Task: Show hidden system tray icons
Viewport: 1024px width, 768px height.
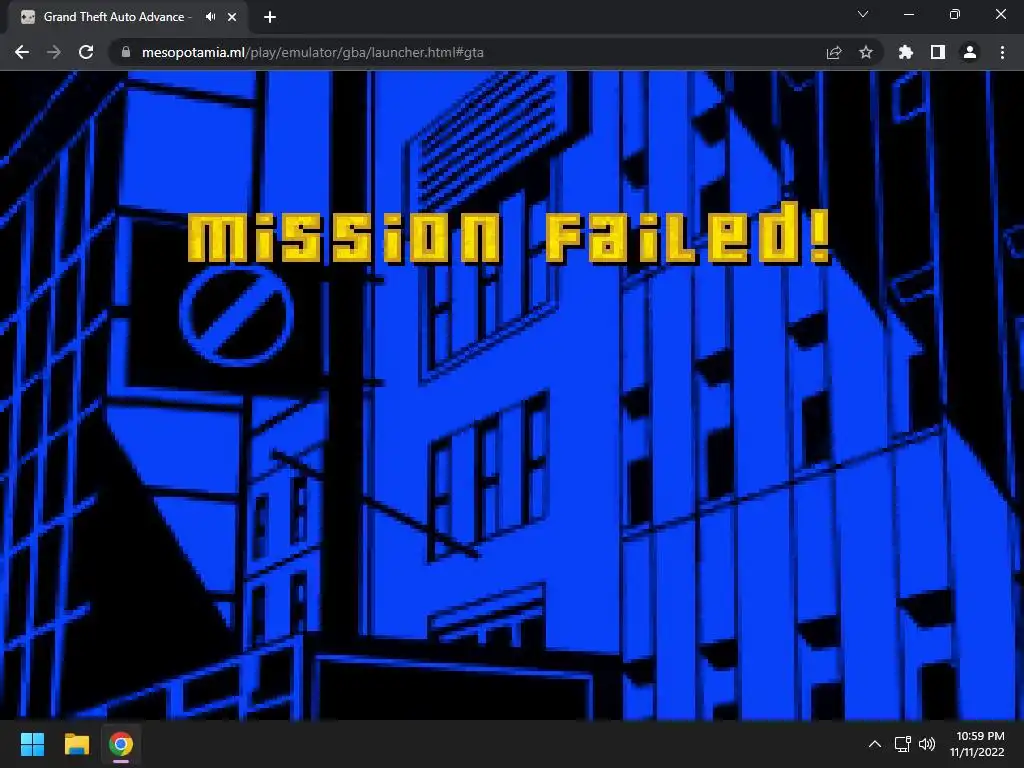Action: 875,744
